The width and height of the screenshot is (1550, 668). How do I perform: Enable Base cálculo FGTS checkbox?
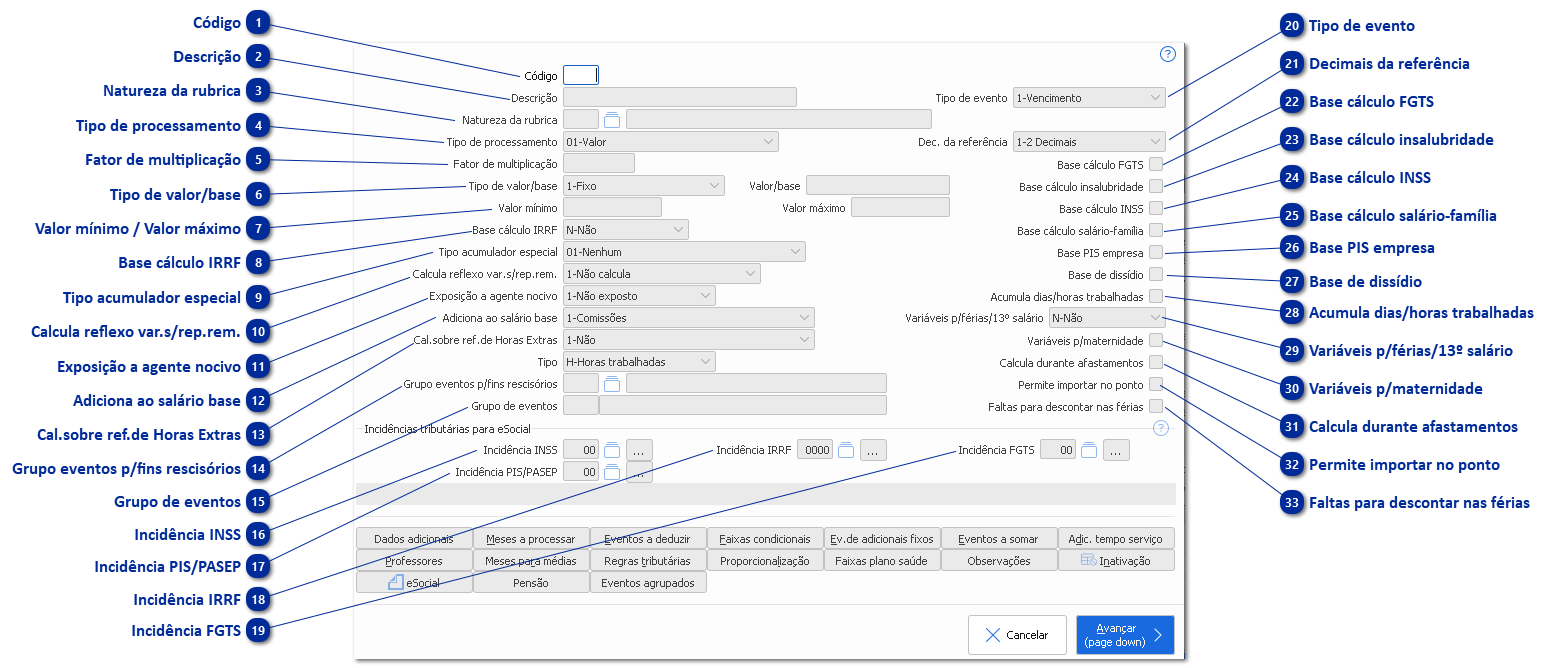pos(1156,164)
